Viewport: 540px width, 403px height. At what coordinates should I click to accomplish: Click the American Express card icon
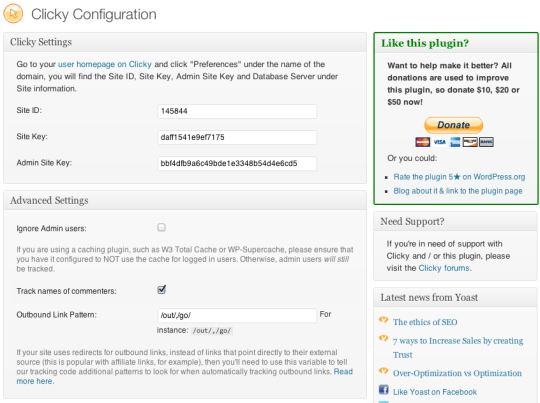[455, 142]
